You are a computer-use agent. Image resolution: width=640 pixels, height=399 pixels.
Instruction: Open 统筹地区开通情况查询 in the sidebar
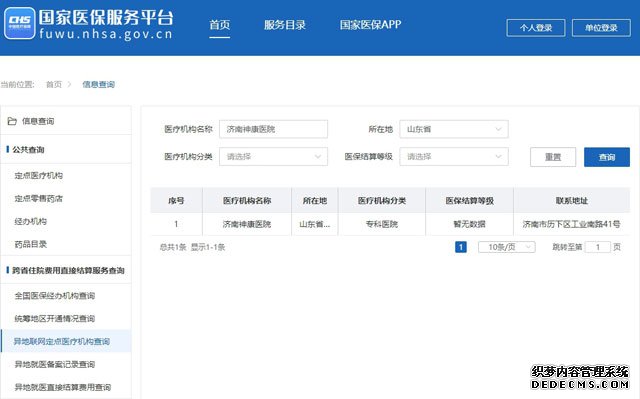(x=55, y=319)
